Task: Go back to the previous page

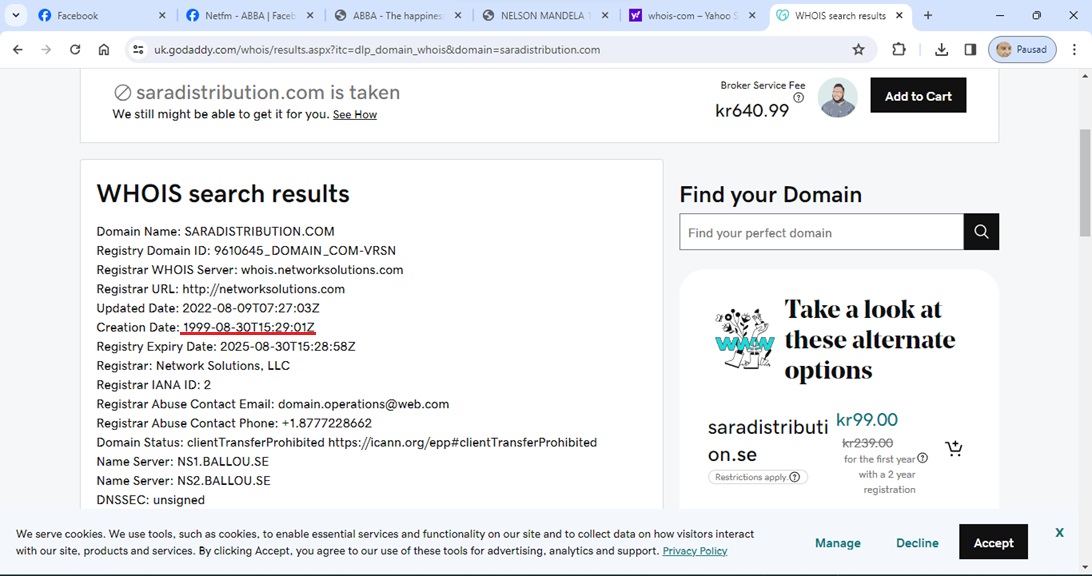Action: 18,49
